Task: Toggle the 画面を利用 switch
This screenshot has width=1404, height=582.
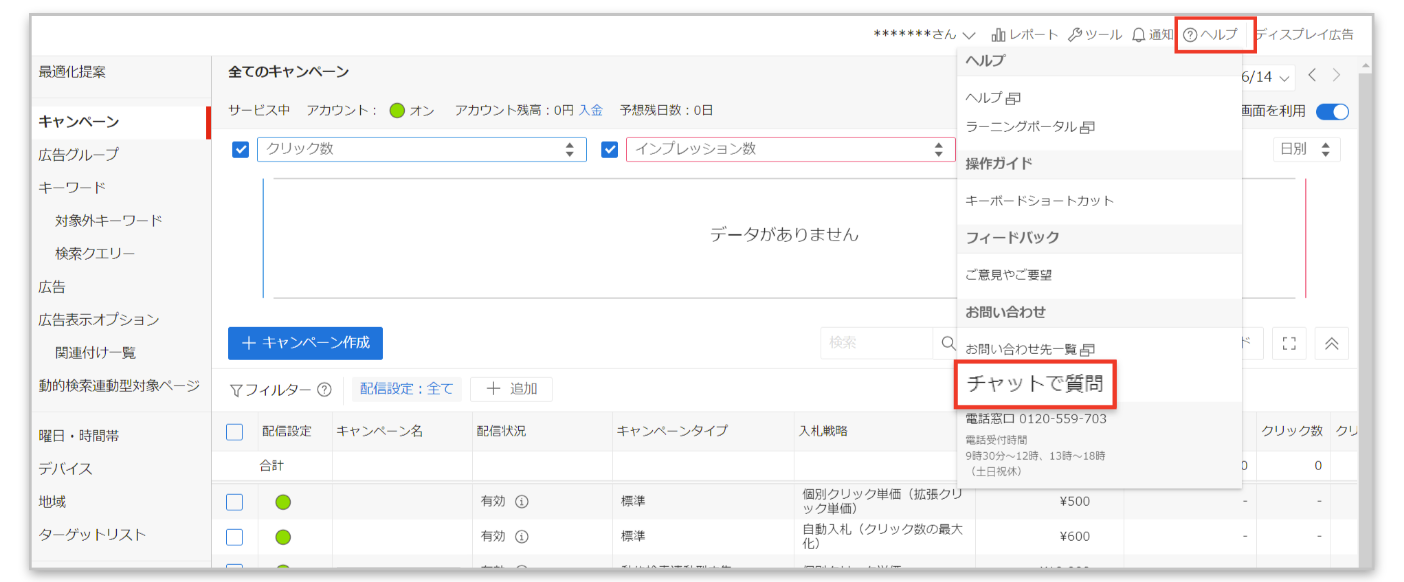Action: tap(1332, 111)
